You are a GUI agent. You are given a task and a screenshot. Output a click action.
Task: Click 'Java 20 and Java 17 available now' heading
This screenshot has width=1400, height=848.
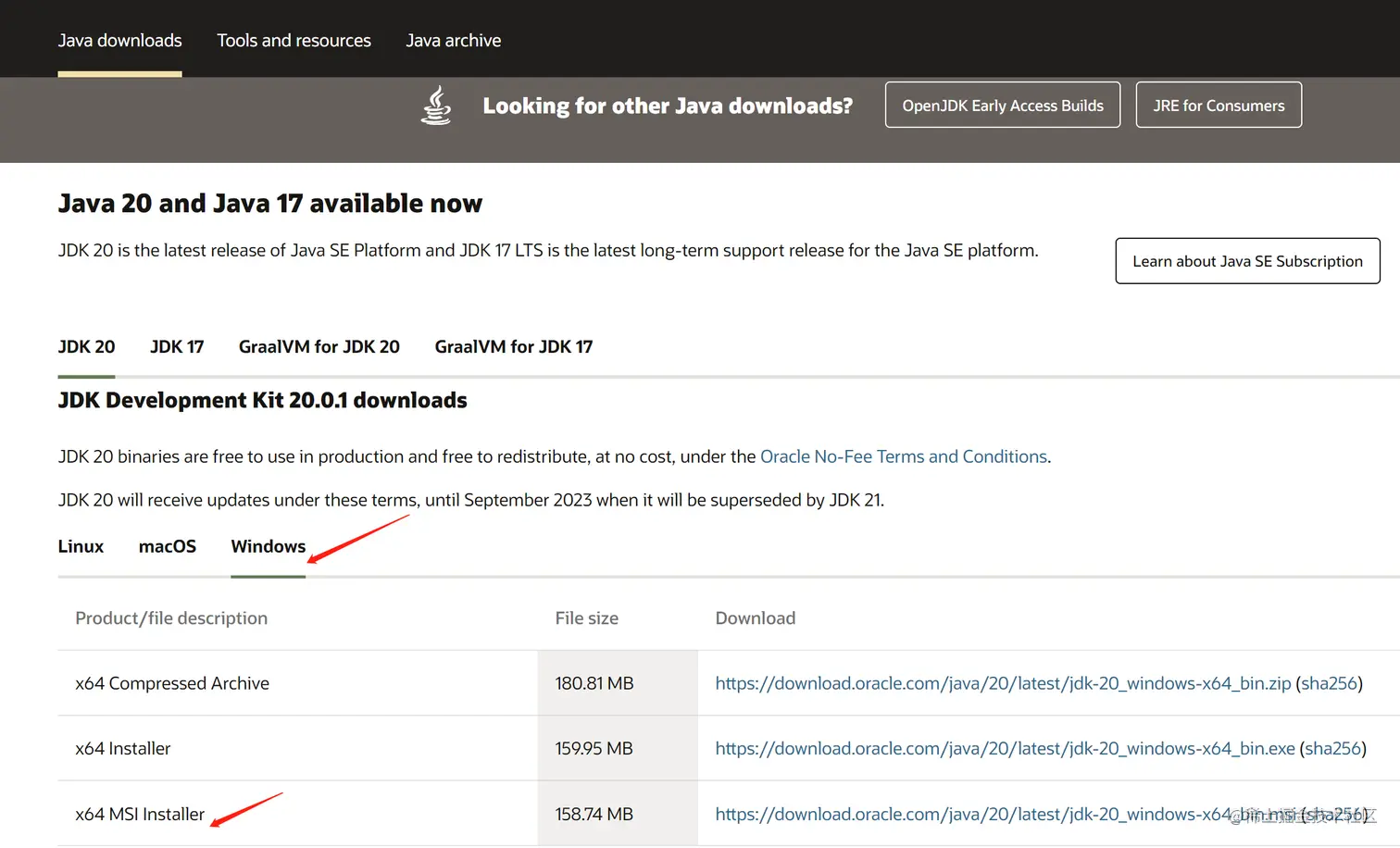(x=270, y=204)
